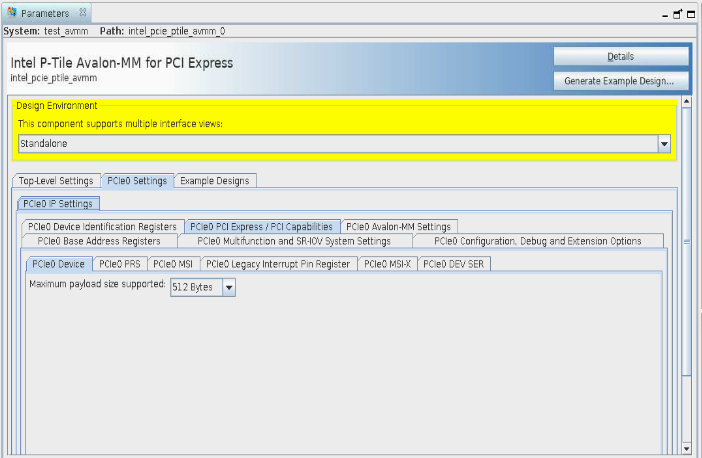Select PCIe0 PCI Express / PCI Capabilities tab
The height and width of the screenshot is (458, 702).
click(x=262, y=227)
